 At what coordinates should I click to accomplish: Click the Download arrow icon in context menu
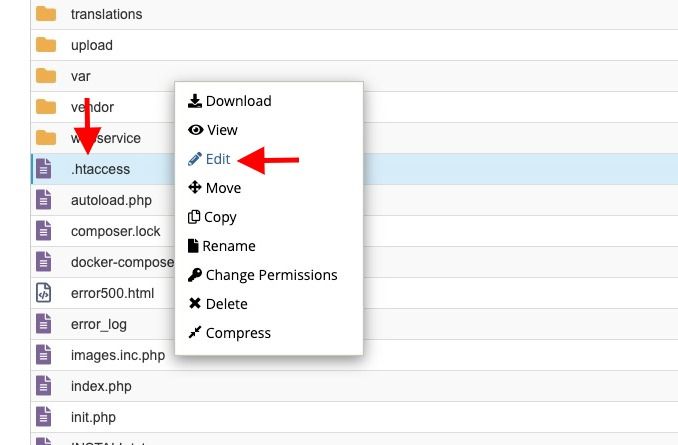(195, 101)
